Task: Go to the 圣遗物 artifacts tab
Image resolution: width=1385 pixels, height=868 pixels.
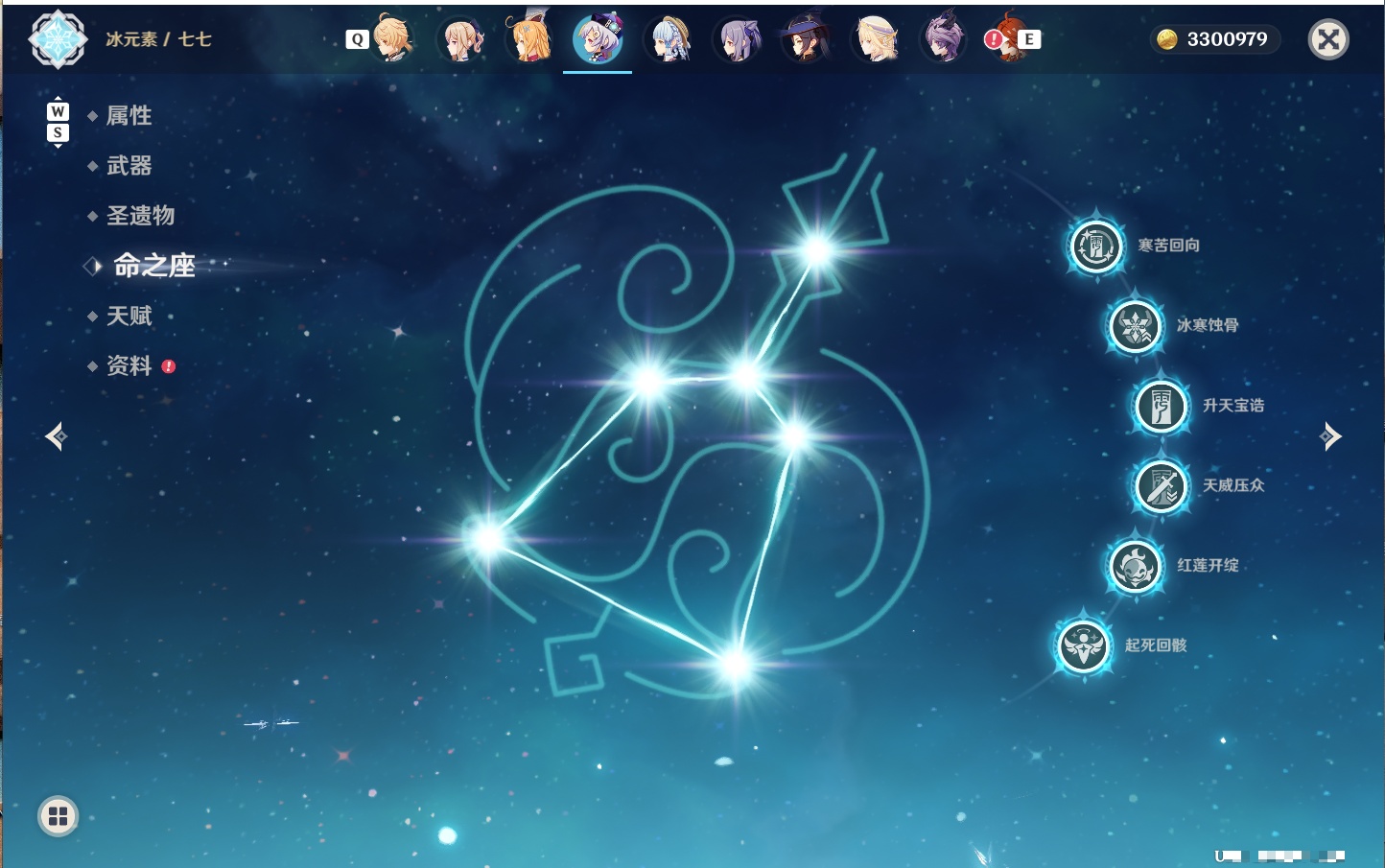Action: (x=140, y=216)
